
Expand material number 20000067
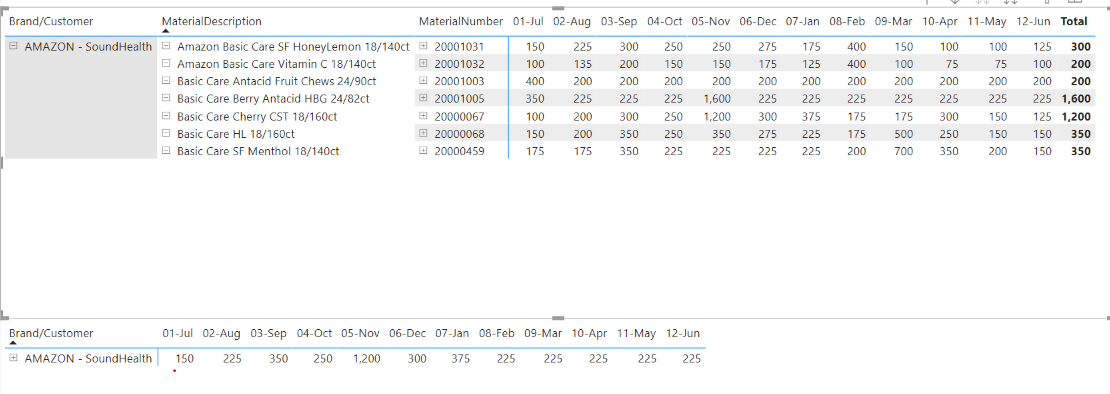click(x=424, y=115)
